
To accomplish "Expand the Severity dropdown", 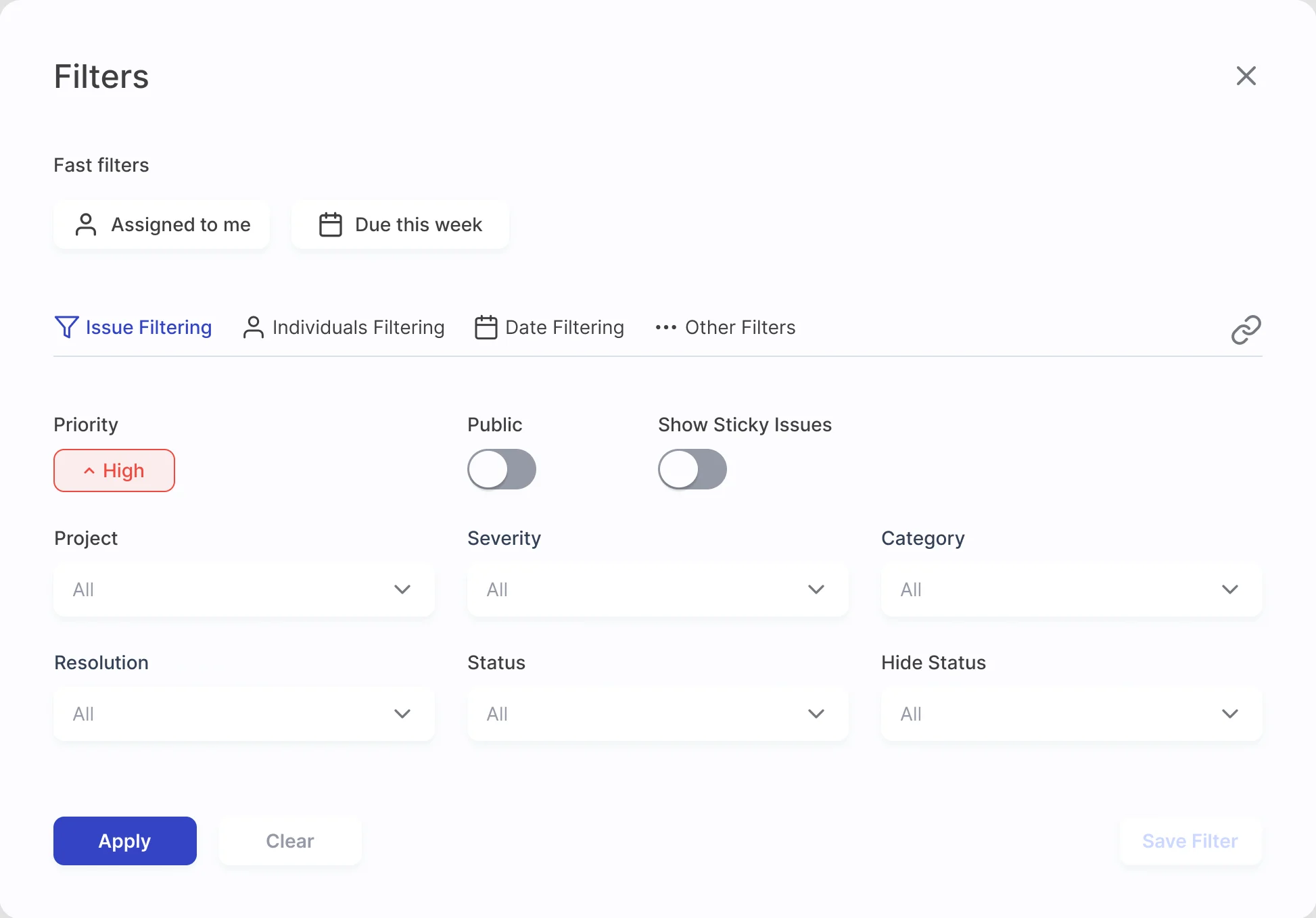I will point(658,589).
